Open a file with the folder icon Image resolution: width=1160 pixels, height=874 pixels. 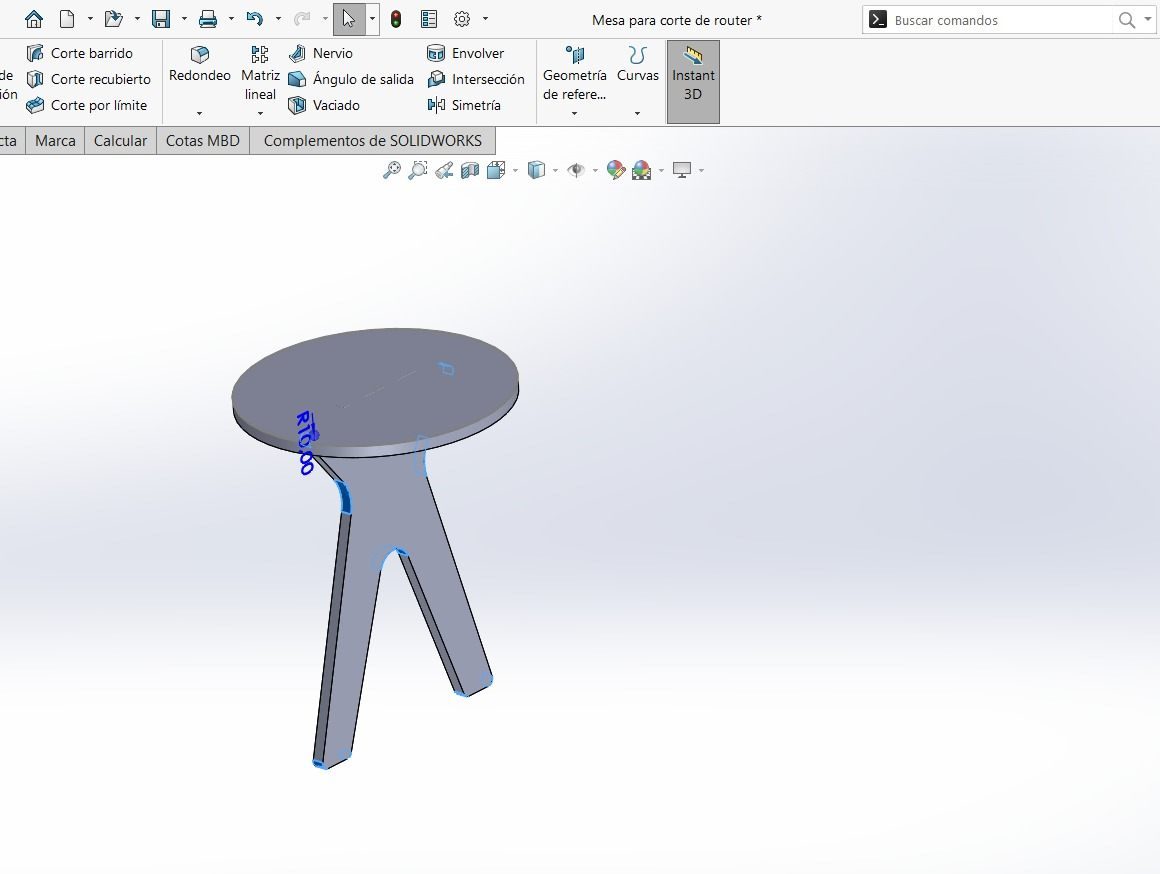[x=113, y=19]
